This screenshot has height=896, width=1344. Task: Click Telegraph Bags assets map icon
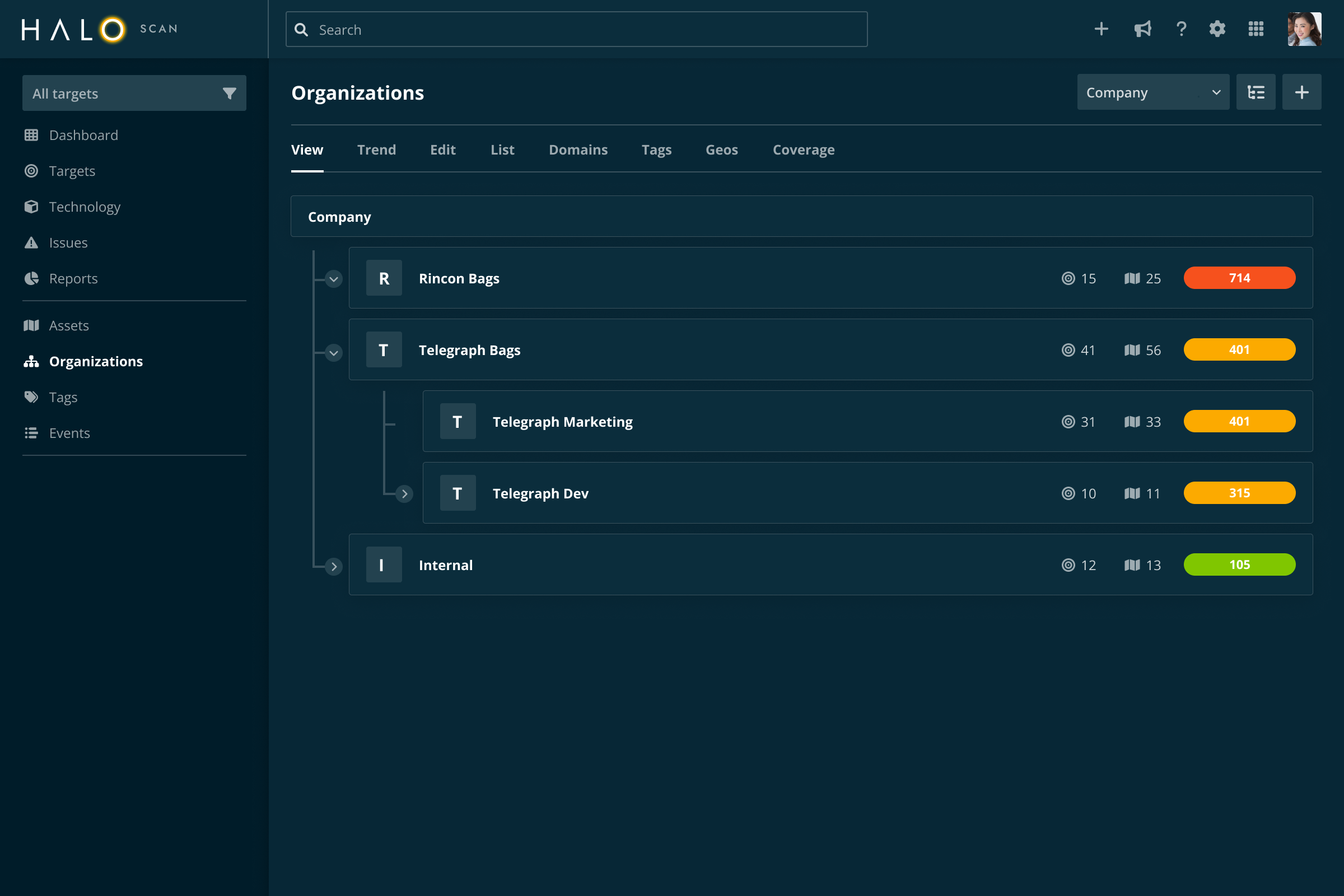(x=1131, y=349)
